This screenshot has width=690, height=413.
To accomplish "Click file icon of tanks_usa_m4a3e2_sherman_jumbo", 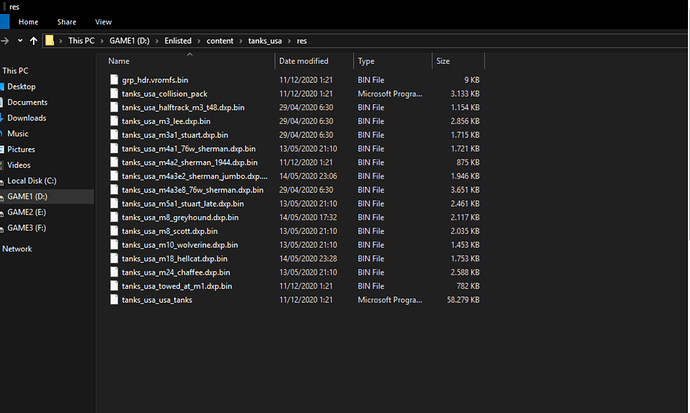I will click(114, 176).
